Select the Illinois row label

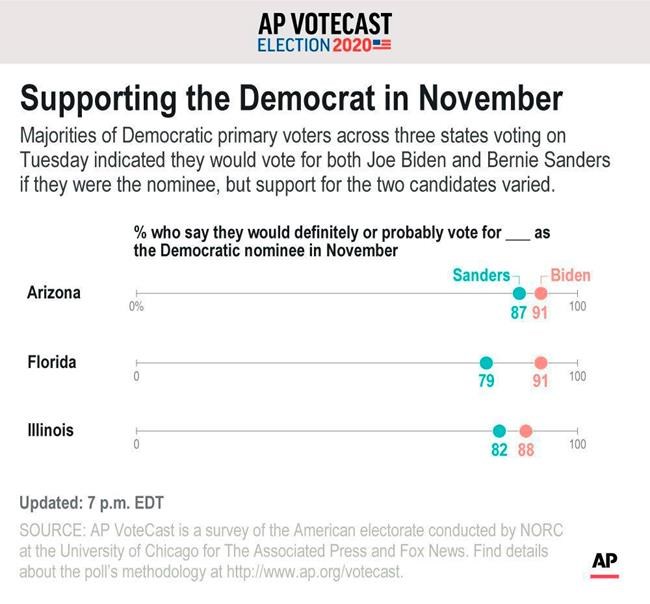tap(50, 431)
